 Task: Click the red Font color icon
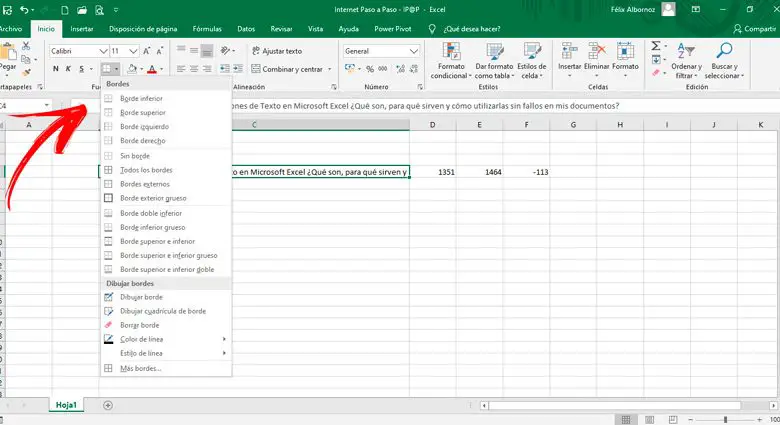tap(152, 69)
